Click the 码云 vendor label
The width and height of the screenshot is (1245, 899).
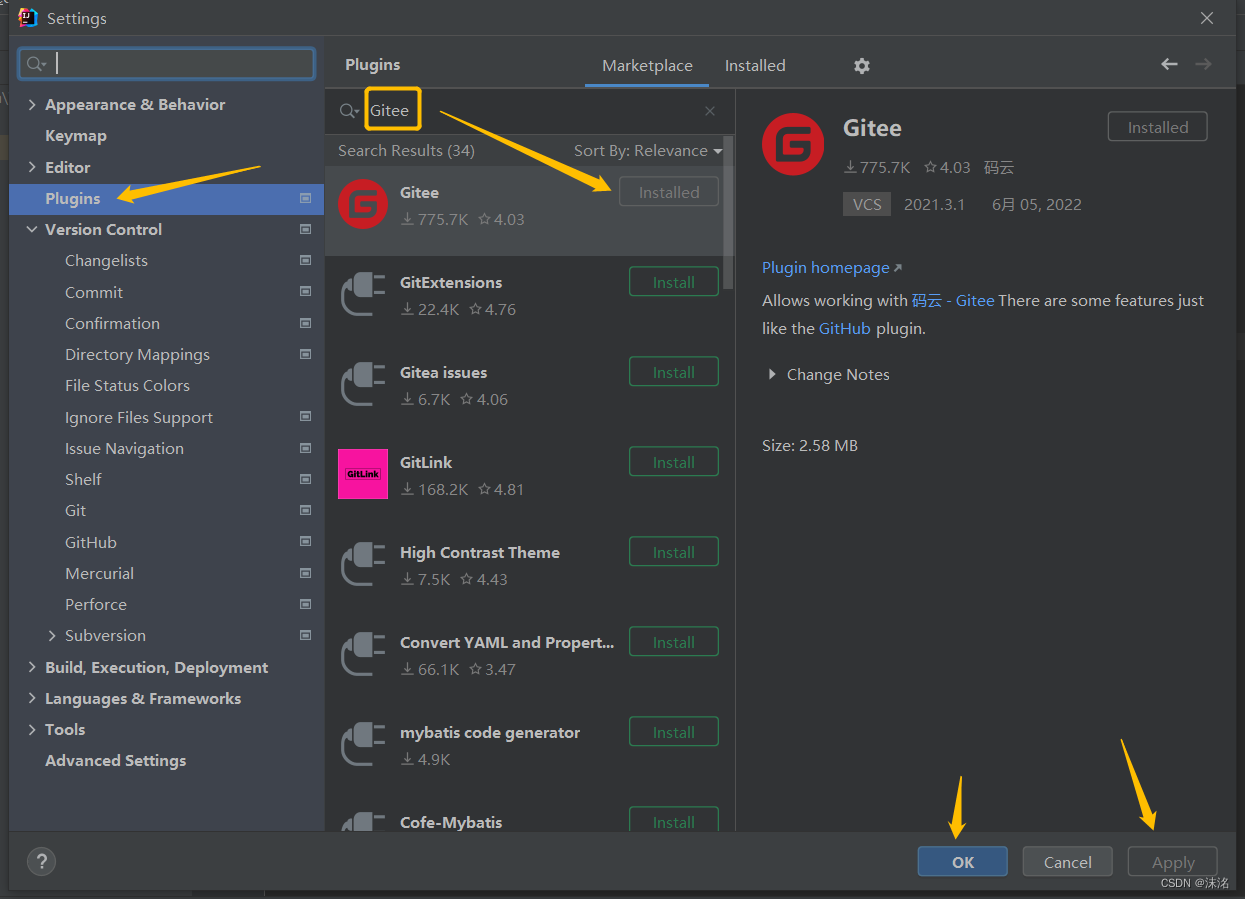coord(999,167)
